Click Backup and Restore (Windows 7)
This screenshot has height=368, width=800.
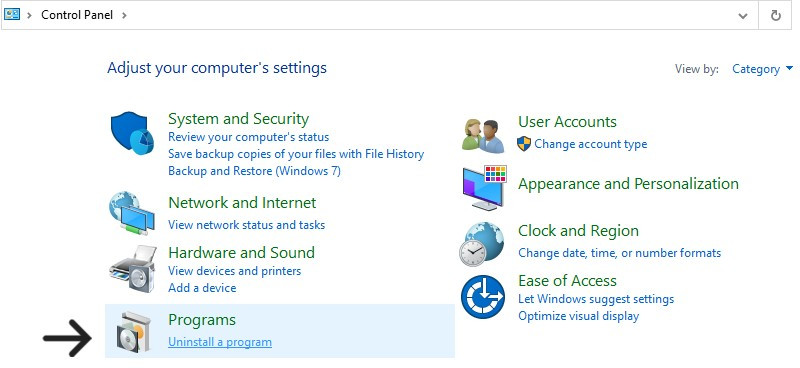(255, 171)
